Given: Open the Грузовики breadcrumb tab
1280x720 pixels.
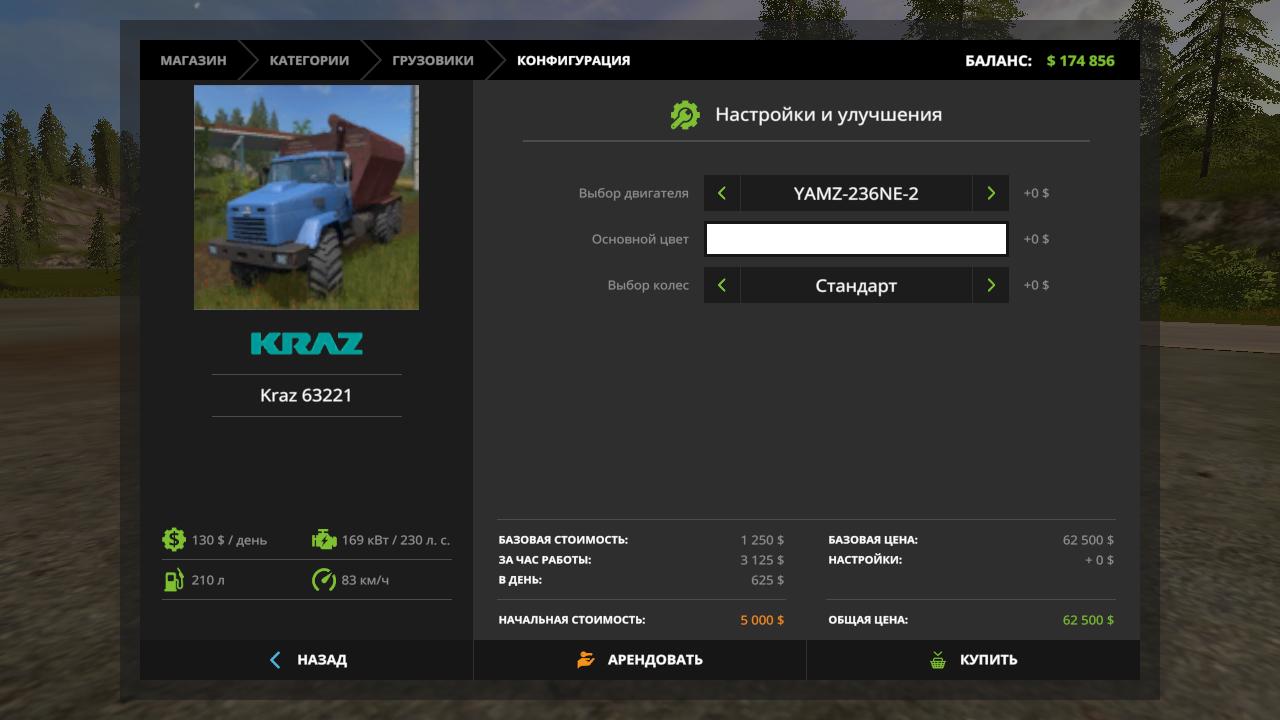Looking at the screenshot, I should (432, 60).
